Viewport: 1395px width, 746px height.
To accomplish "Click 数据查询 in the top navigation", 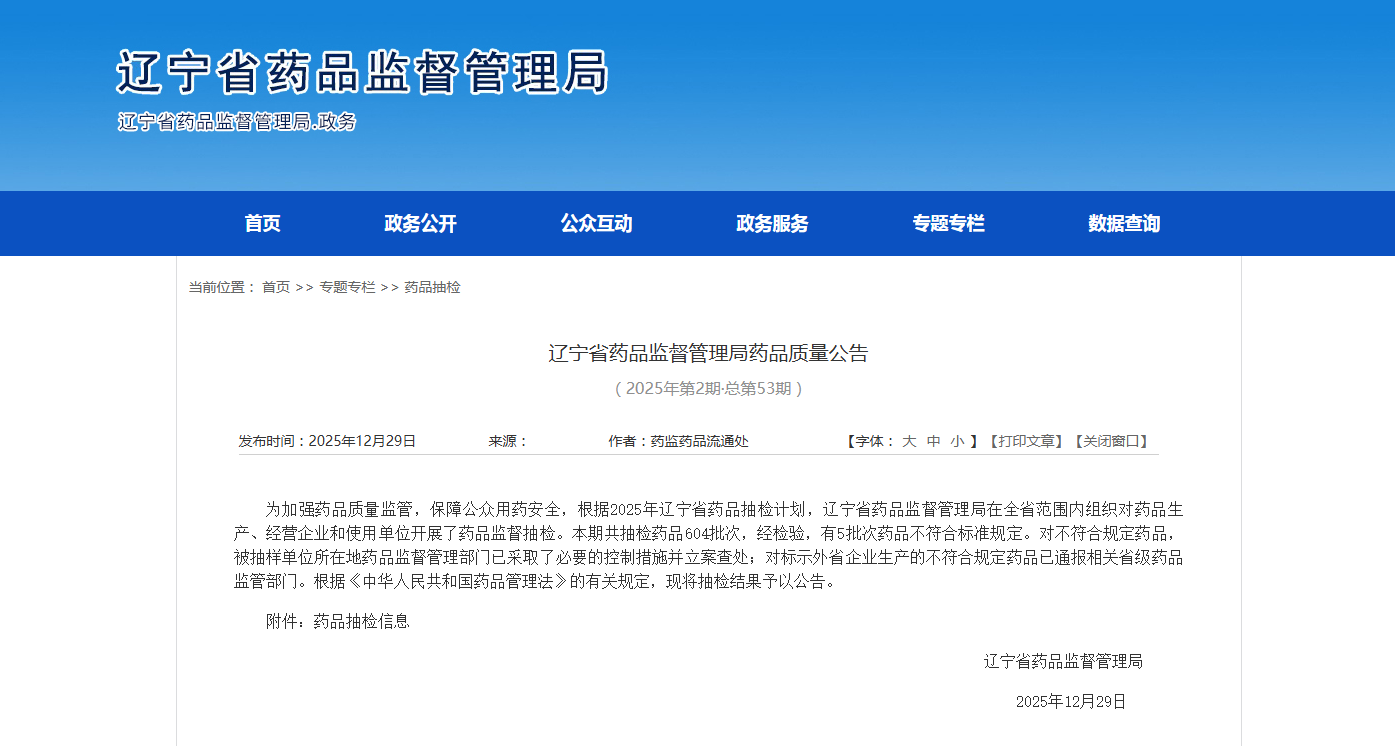I will tap(1124, 224).
